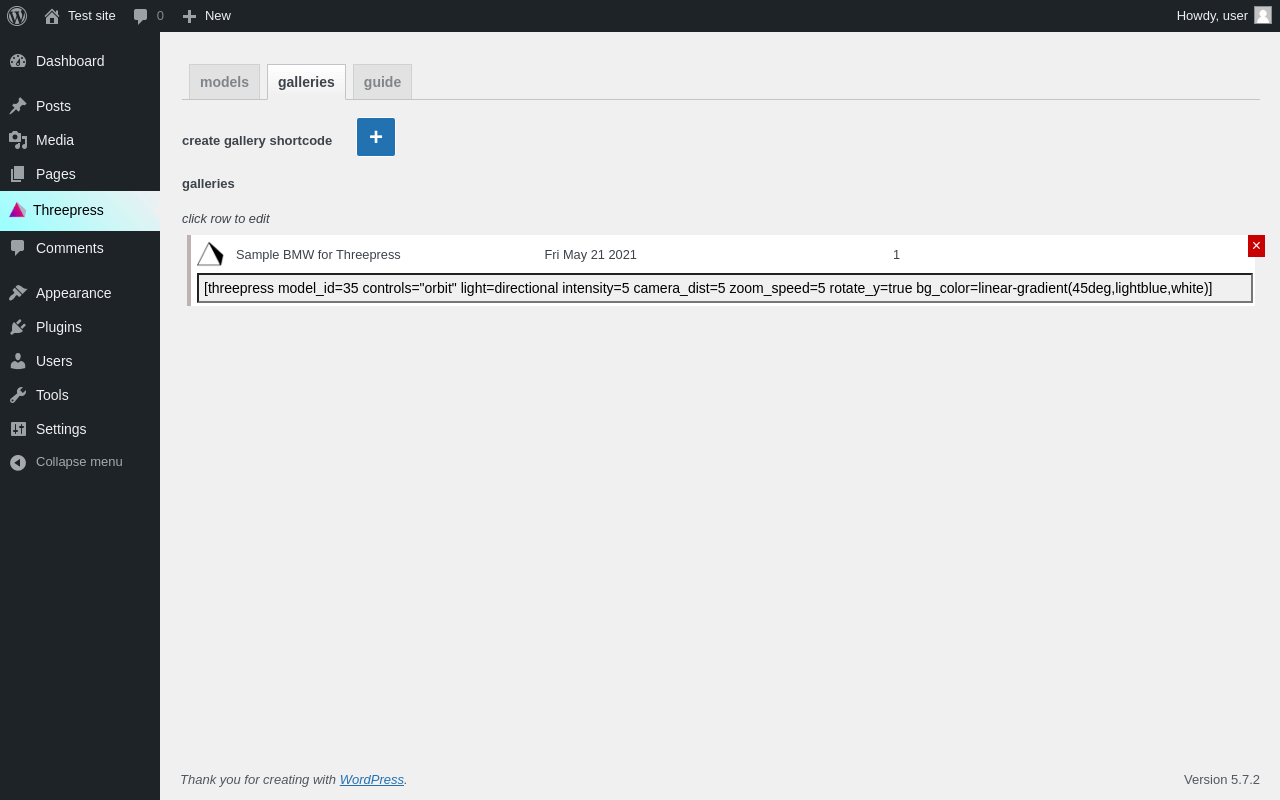Open the Settings label
Screen dimensions: 1280x800
(61, 429)
